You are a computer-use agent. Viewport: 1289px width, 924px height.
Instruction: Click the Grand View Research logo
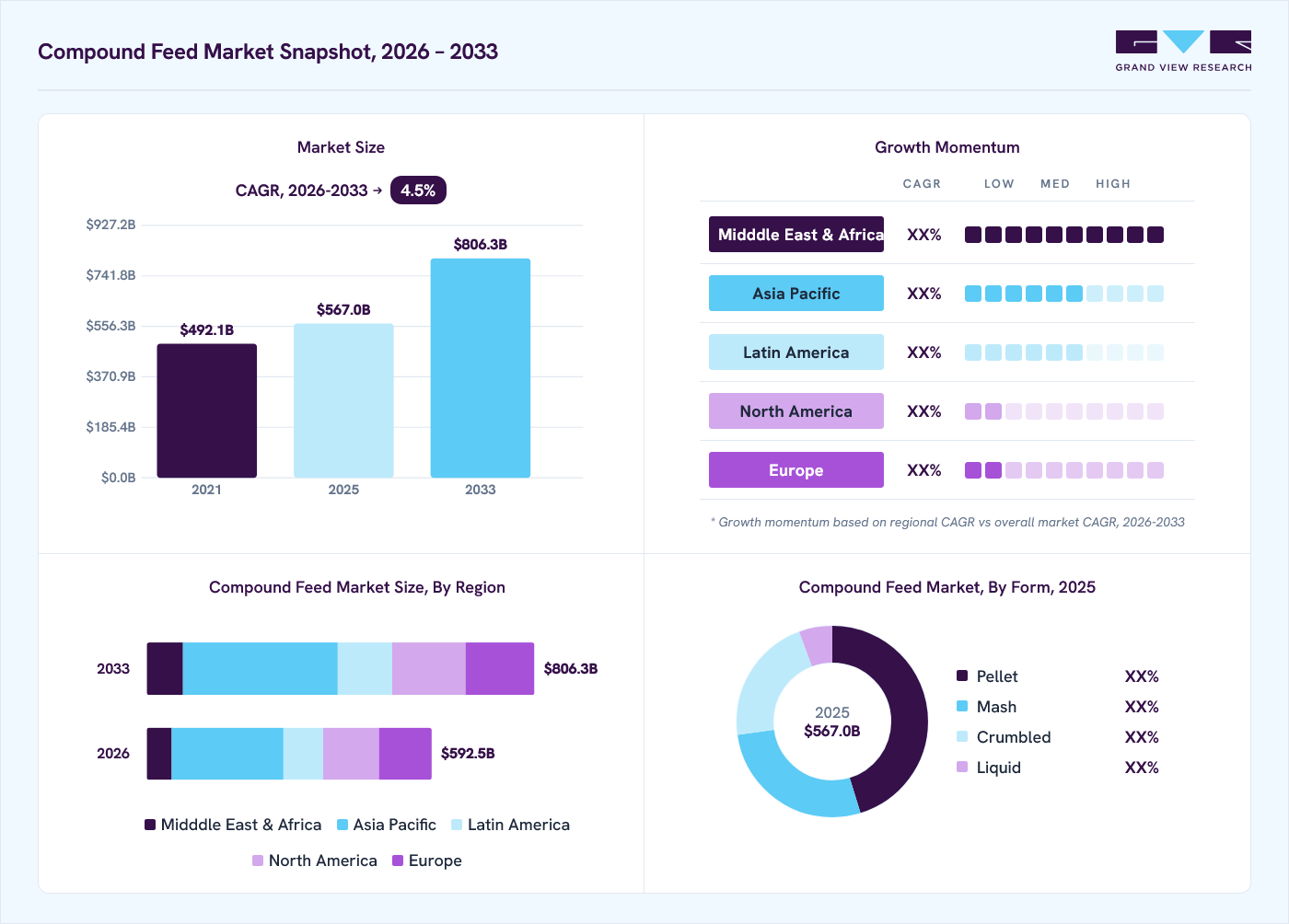click(x=1183, y=52)
